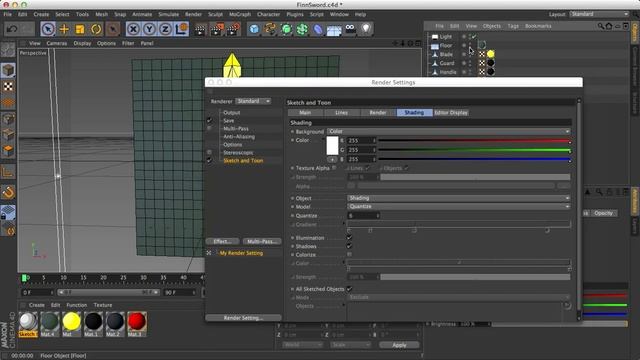Image resolution: width=640 pixels, height=360 pixels.
Task: Click the Apply button in coordinates
Action: (399, 345)
